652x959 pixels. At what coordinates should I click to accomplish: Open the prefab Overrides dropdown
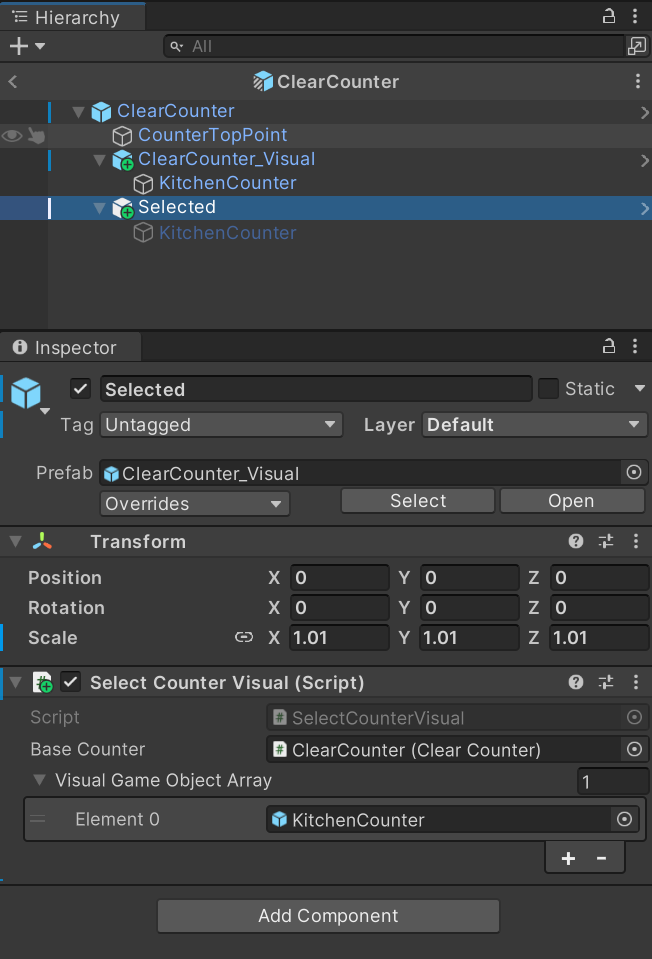pos(194,503)
